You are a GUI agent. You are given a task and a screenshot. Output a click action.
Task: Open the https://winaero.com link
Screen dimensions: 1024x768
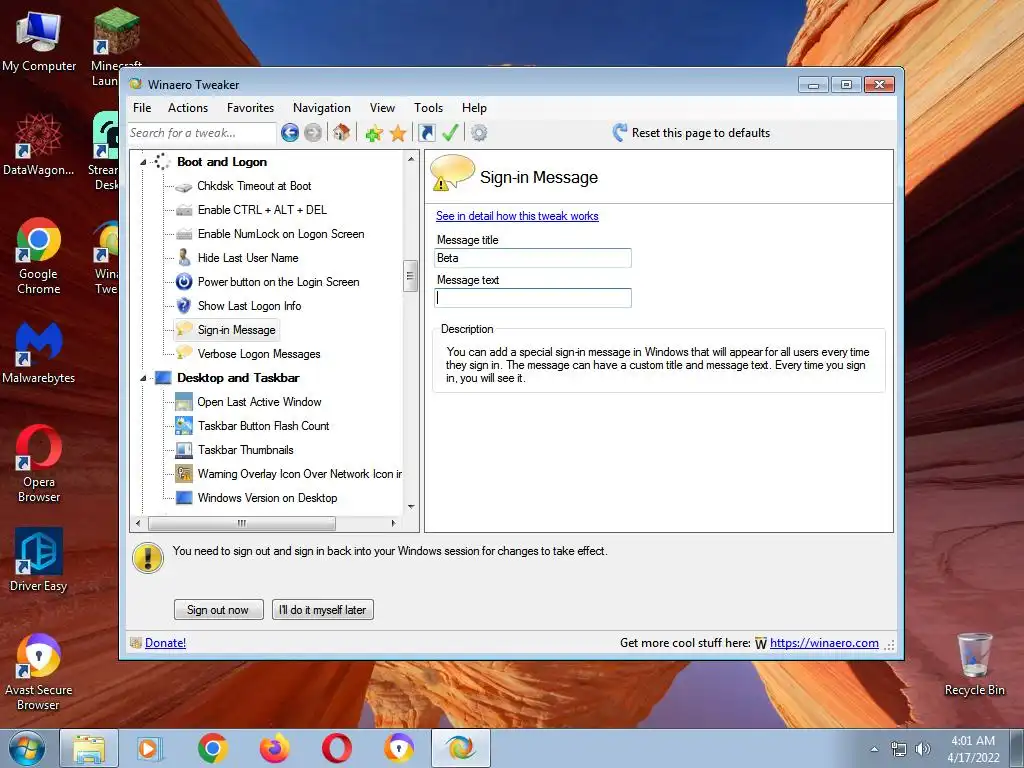coord(824,643)
